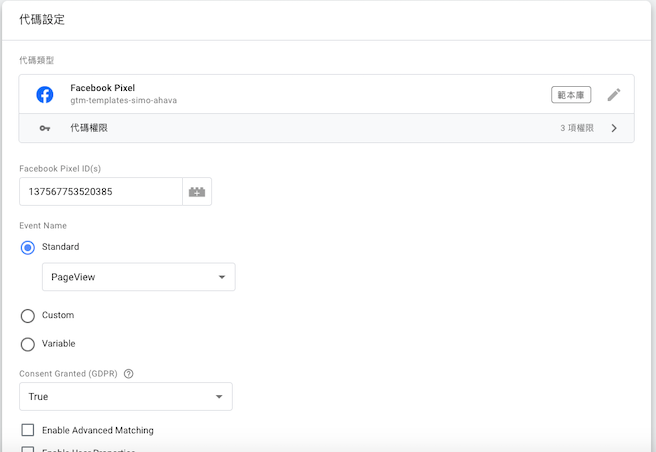This screenshot has width=656, height=452.
Task: Click the key icon beside 代碼權限
Action: tap(45, 128)
